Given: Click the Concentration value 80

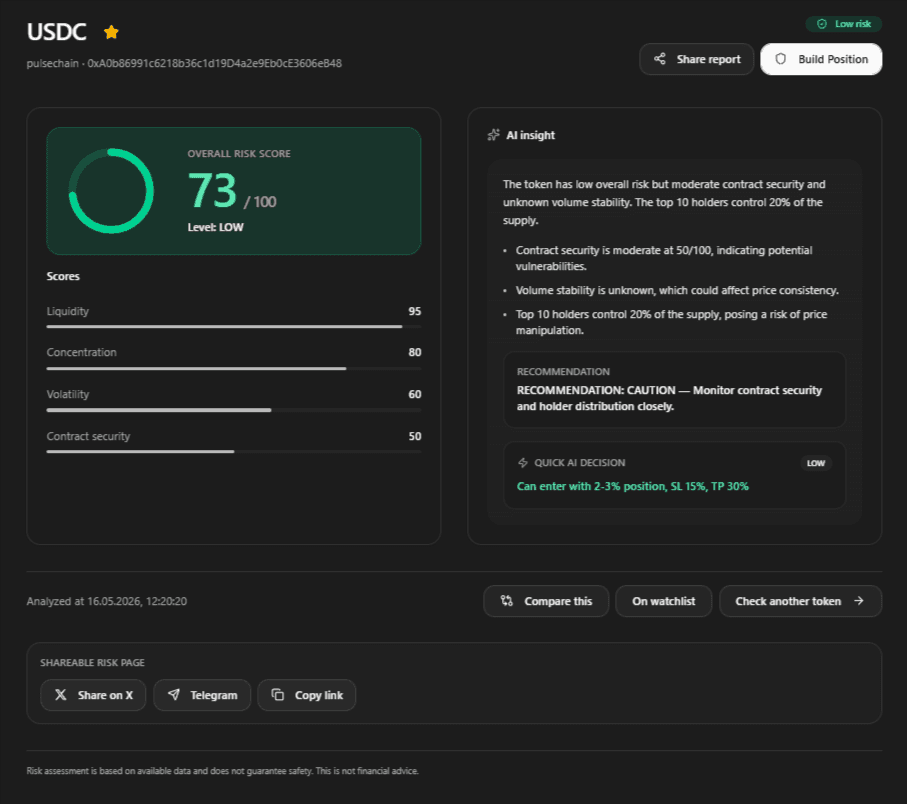Looking at the screenshot, I should (x=415, y=352).
